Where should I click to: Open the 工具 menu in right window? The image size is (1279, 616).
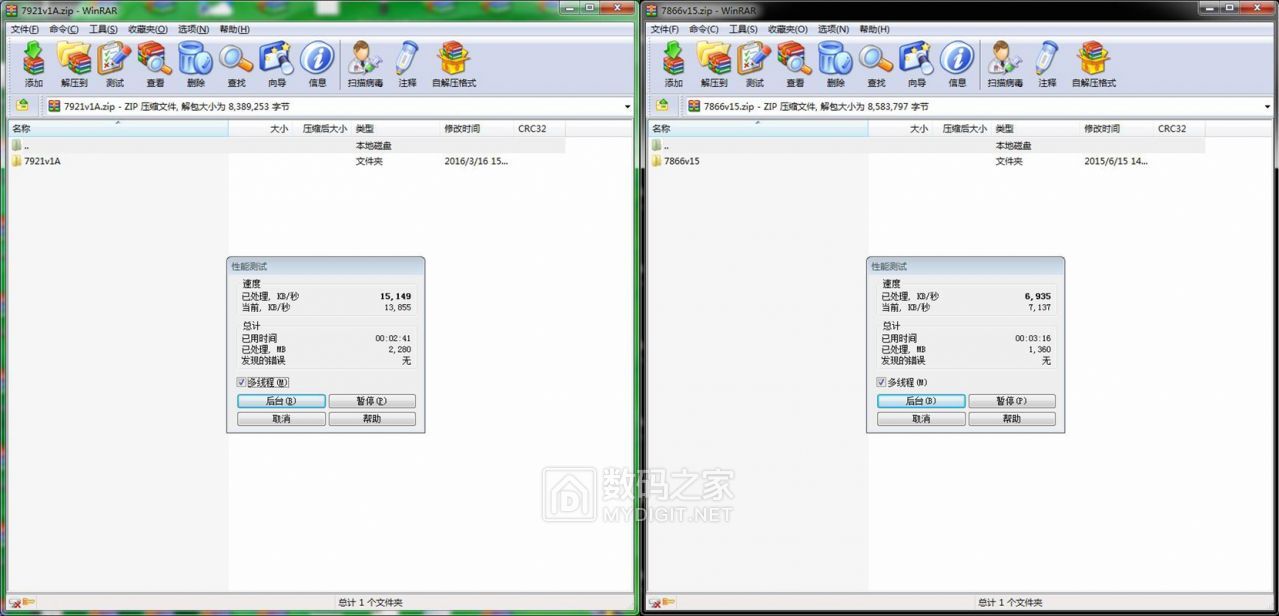[x=744, y=29]
